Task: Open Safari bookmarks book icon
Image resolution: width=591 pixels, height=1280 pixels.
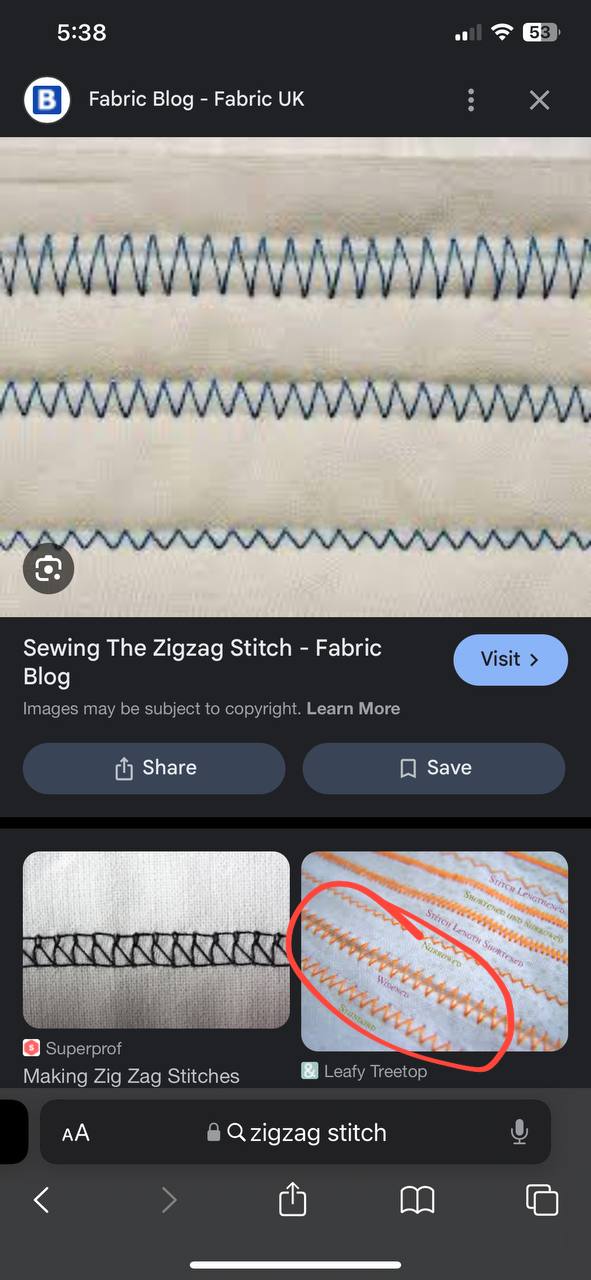Action: pyautogui.click(x=417, y=1200)
